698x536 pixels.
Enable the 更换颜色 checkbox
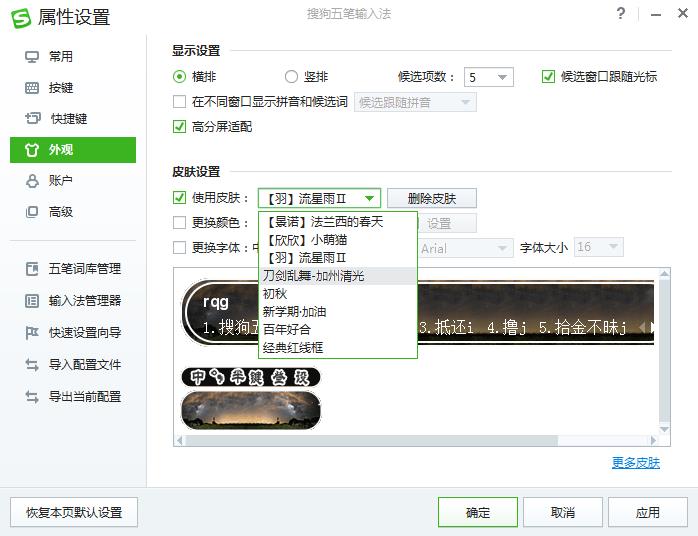coord(179,223)
